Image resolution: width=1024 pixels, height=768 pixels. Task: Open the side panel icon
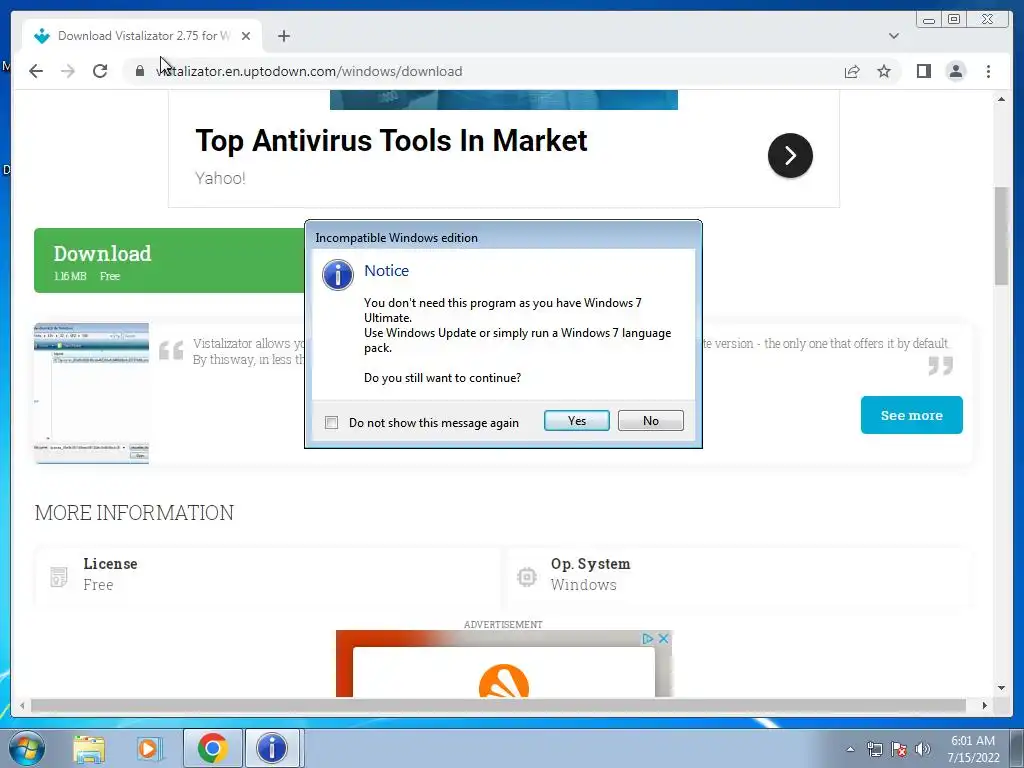click(x=923, y=71)
